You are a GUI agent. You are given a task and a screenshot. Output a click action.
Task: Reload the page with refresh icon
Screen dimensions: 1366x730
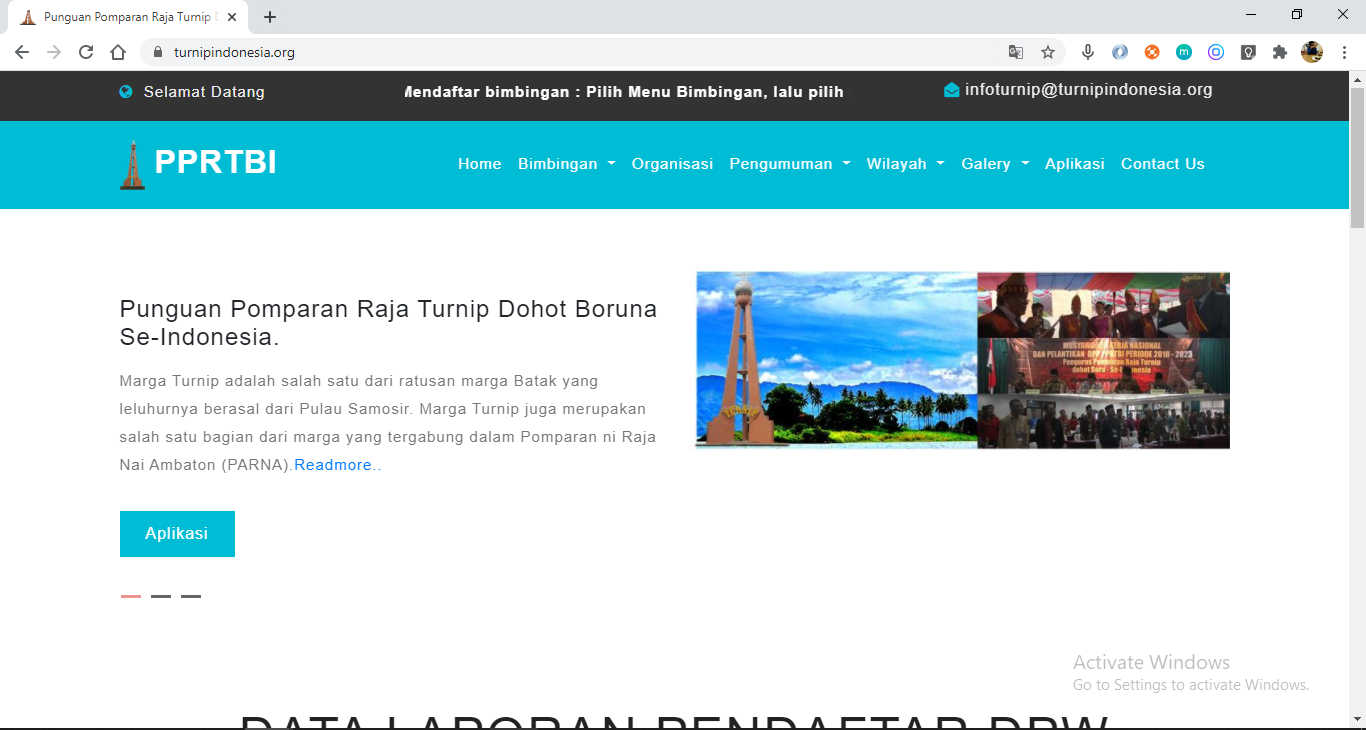tap(86, 52)
